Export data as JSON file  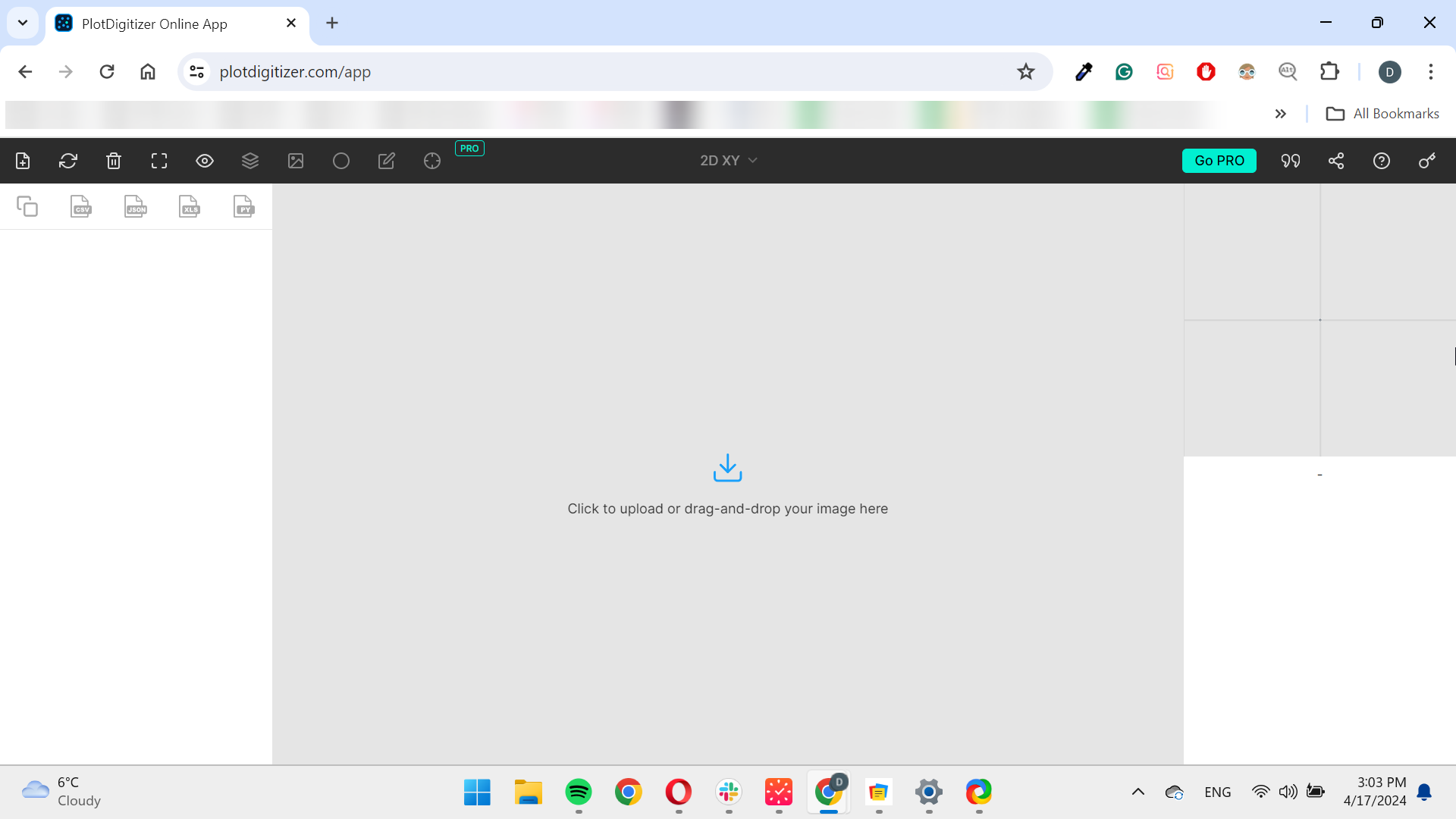(x=136, y=206)
